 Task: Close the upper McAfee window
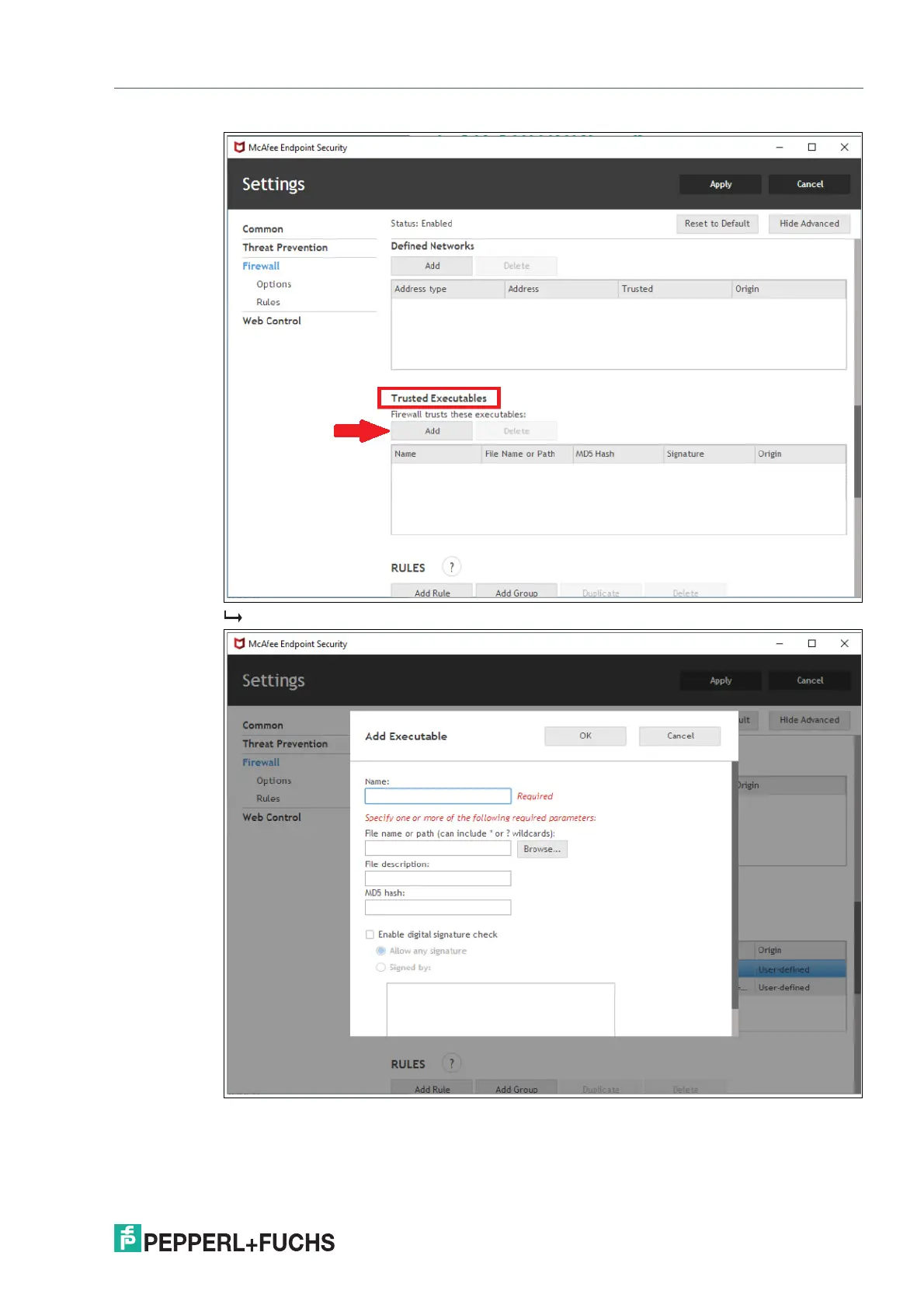(x=845, y=147)
